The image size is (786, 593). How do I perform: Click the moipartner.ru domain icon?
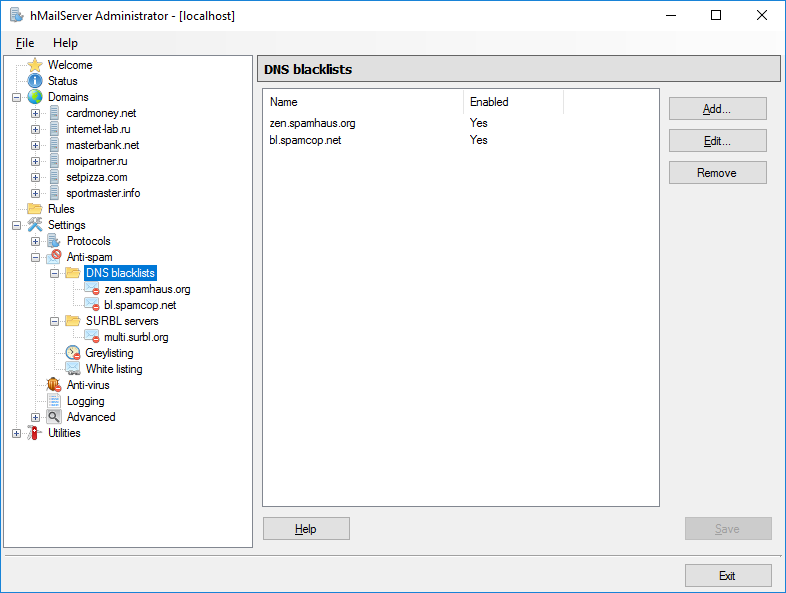click(54, 161)
